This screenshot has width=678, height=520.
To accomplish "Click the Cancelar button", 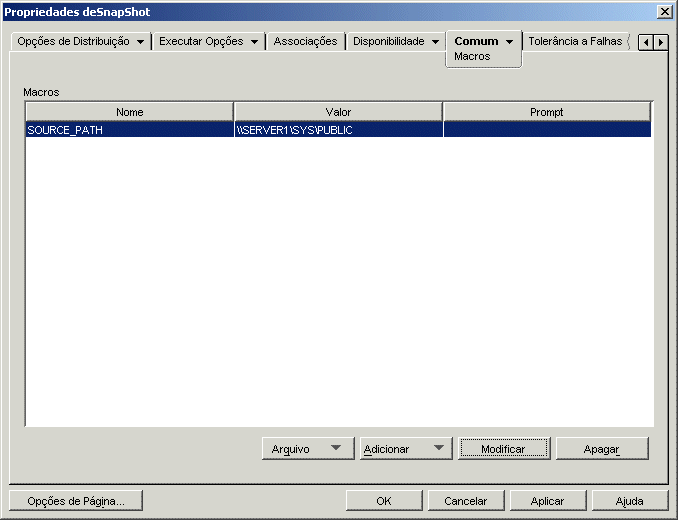I will [x=466, y=501].
